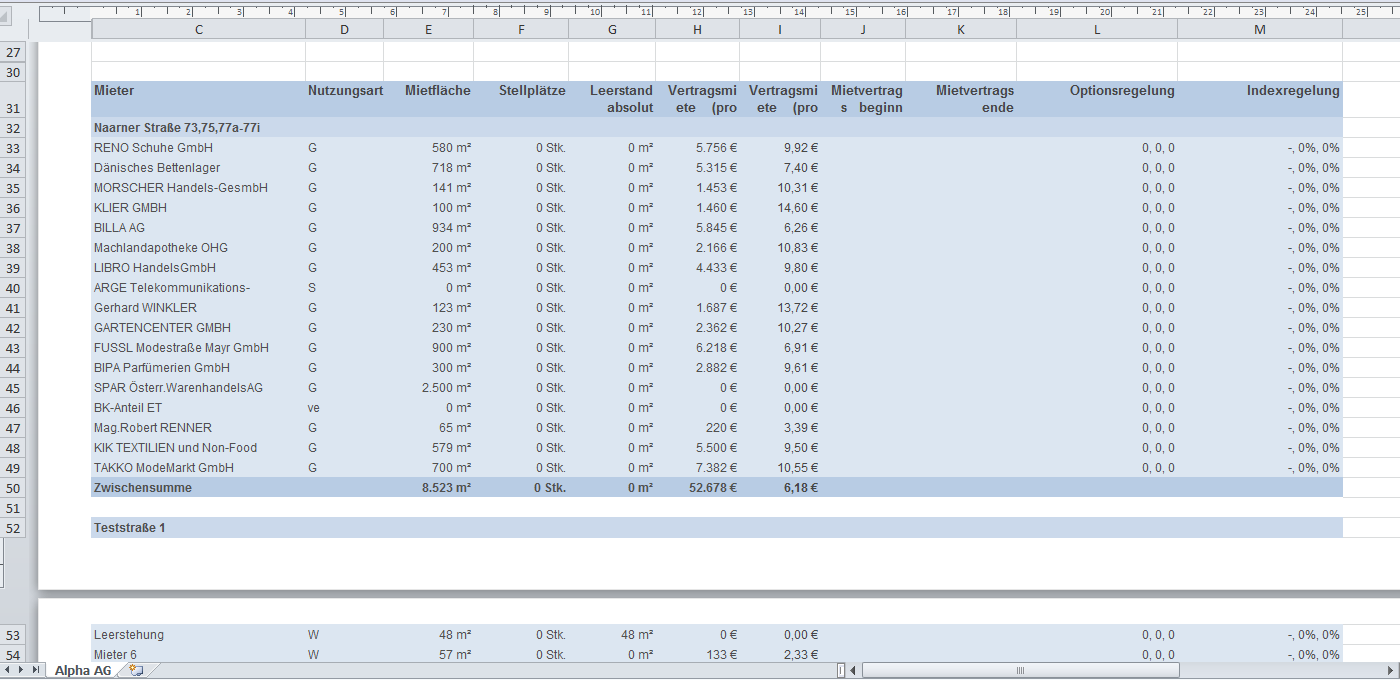Image resolution: width=1400 pixels, height=680 pixels.
Task: Select the SPAR Österr.WarenhandelsAG cell
Action: [x=198, y=388]
